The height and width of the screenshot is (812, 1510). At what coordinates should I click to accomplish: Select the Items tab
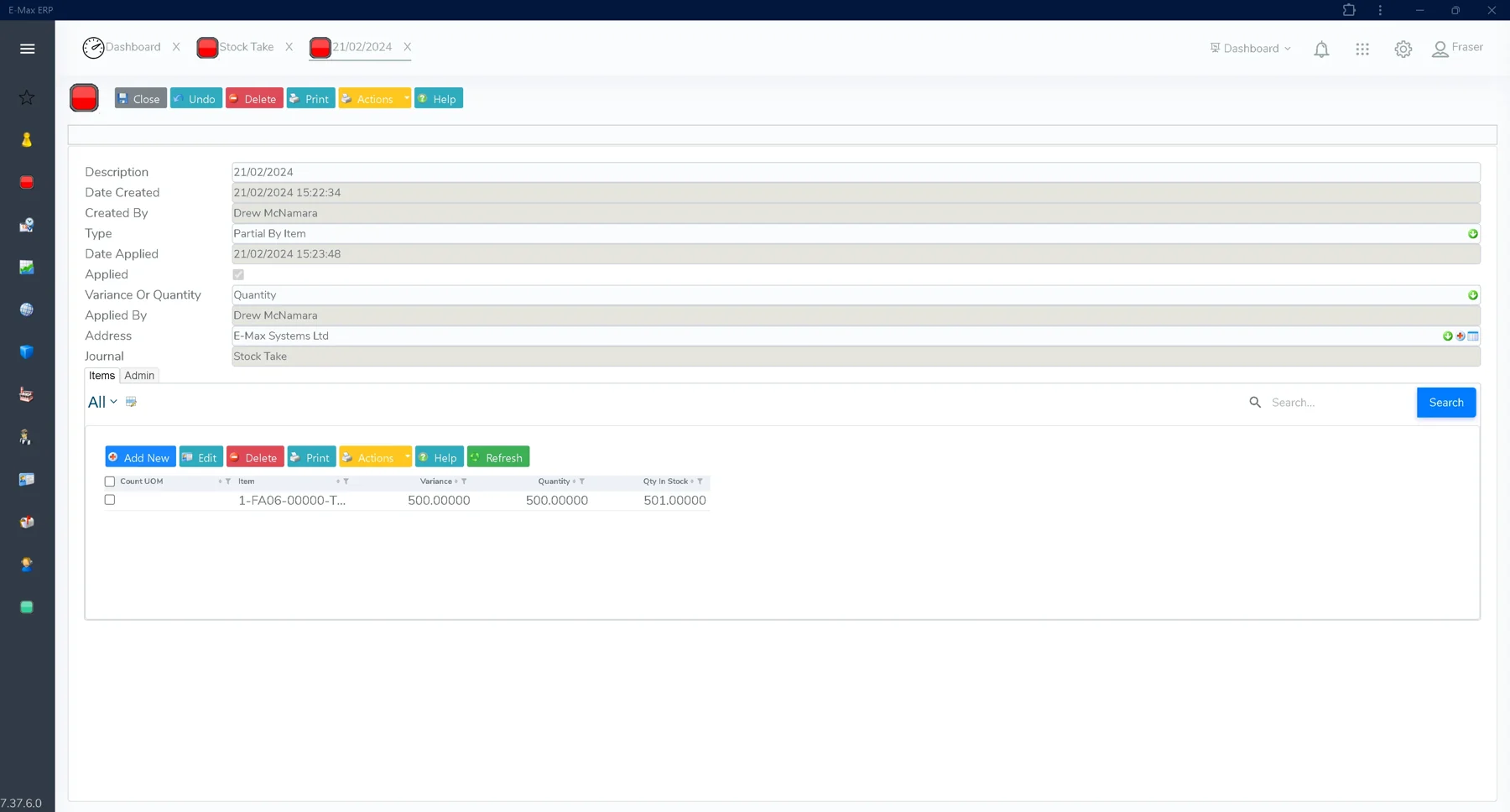click(102, 375)
